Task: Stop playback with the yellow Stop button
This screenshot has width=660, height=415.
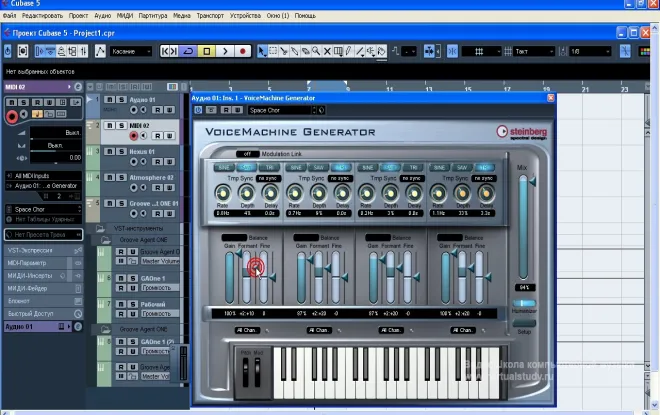Action: point(207,51)
